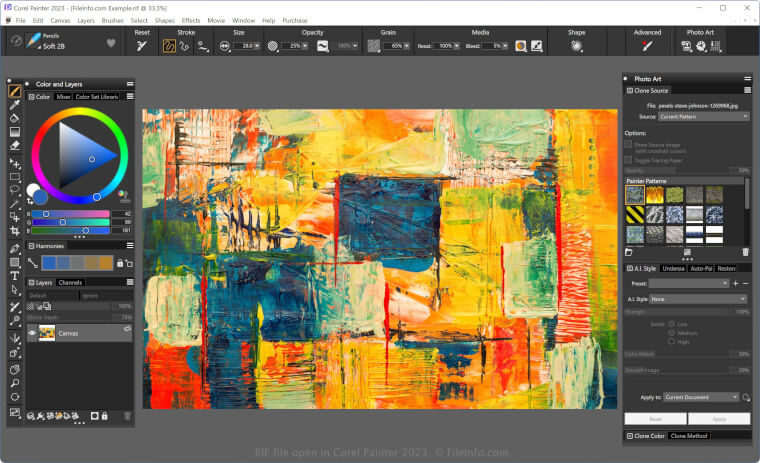Viewport: 760px width, 463px height.
Task: Click the Reset brush icon
Action: (x=142, y=46)
